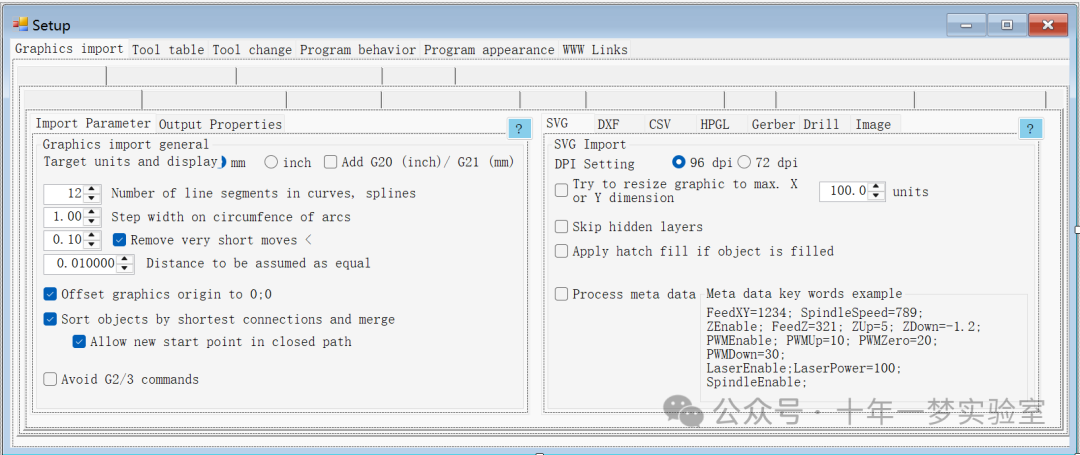Screen dimensions: 1080x455
Task: Decrease distance assumed equal value
Action: 125,268
